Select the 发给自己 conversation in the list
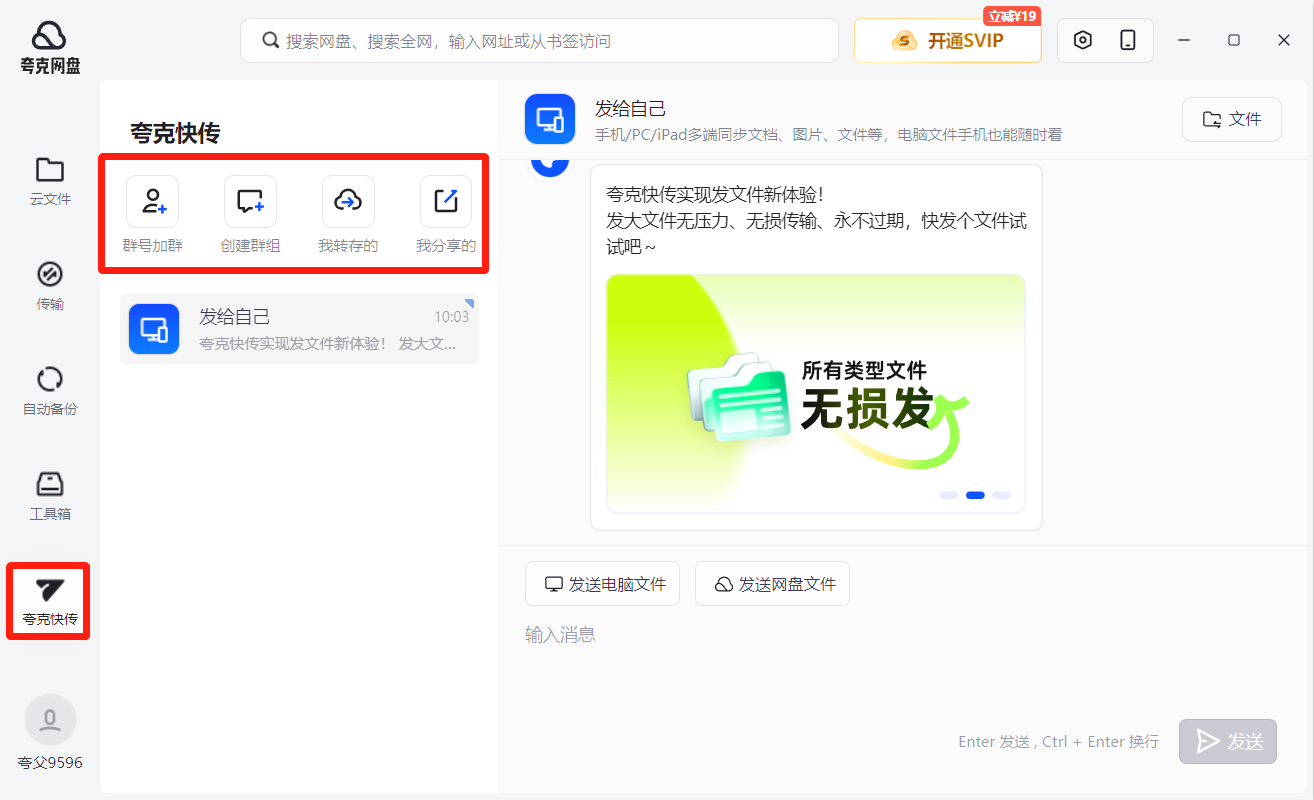The width and height of the screenshot is (1314, 800). click(299, 329)
